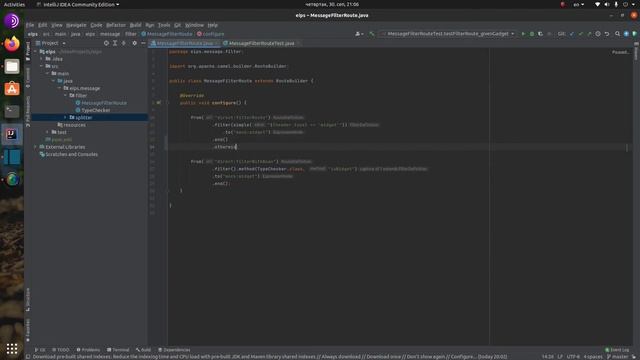
Task: Click Git push arrow icon
Action: (589, 34)
